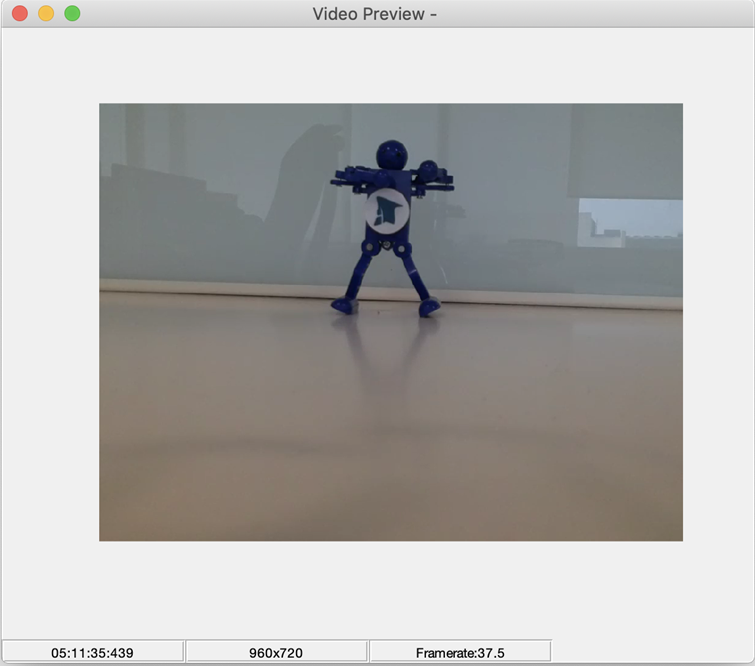Click the white baseboard strip in the video

tap(220, 288)
